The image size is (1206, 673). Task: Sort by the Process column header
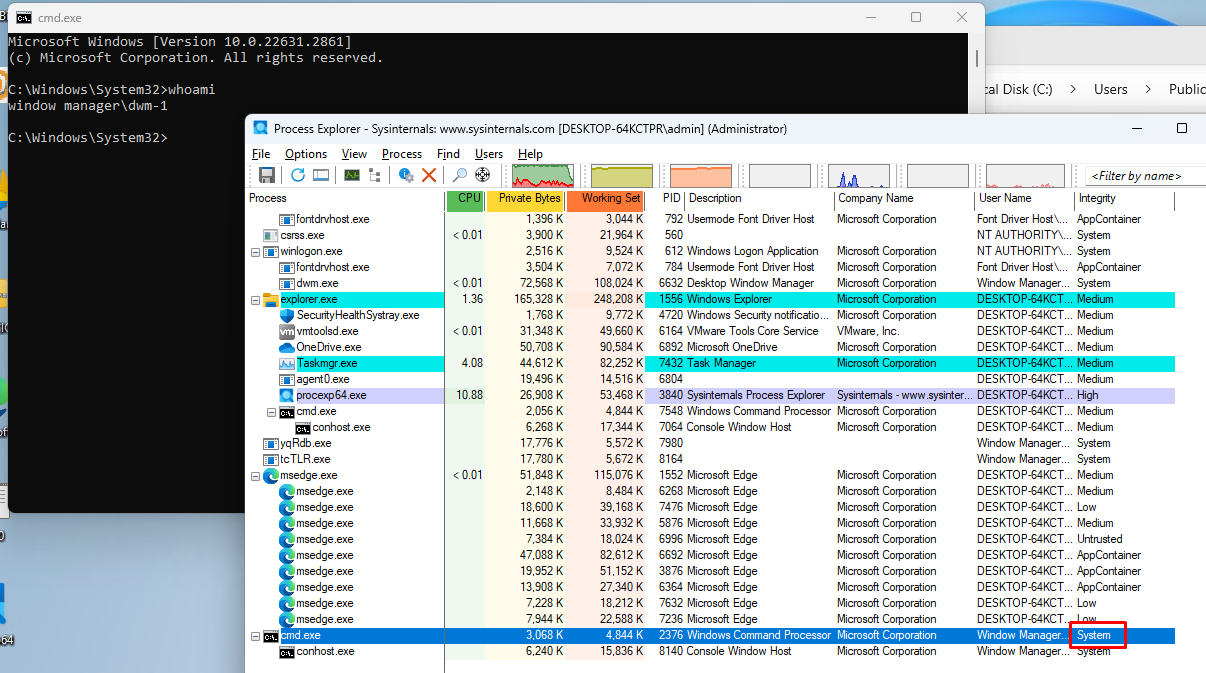345,199
